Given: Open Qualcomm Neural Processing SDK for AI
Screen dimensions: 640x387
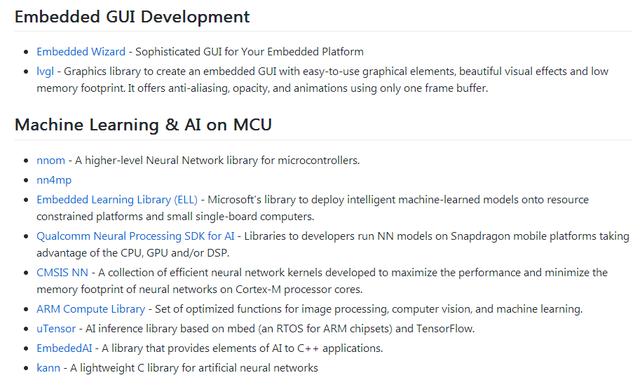Looking at the screenshot, I should coord(135,236).
